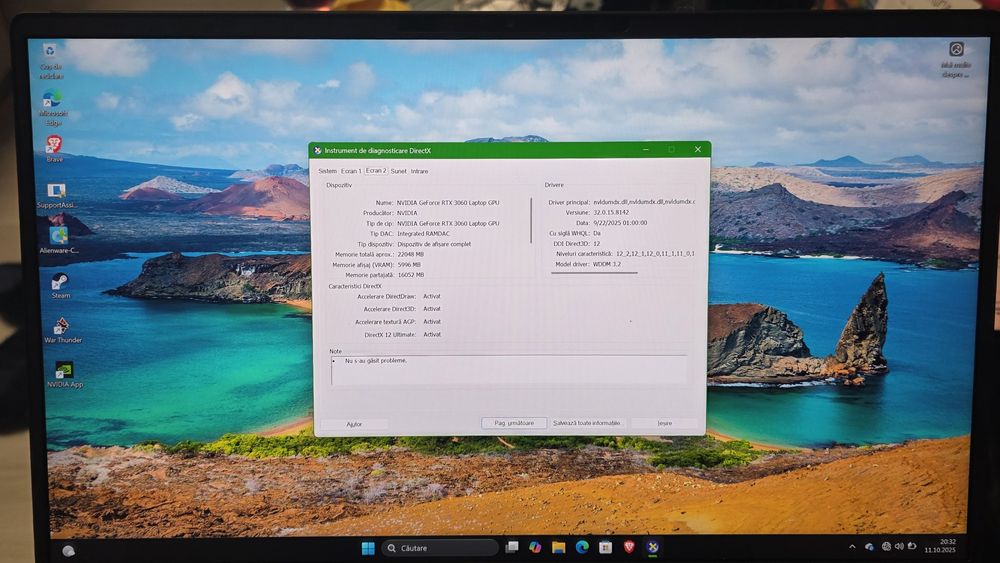Viewport: 1000px width, 563px height.
Task: Click the Integrated RAMDAC value
Action: click(x=423, y=233)
